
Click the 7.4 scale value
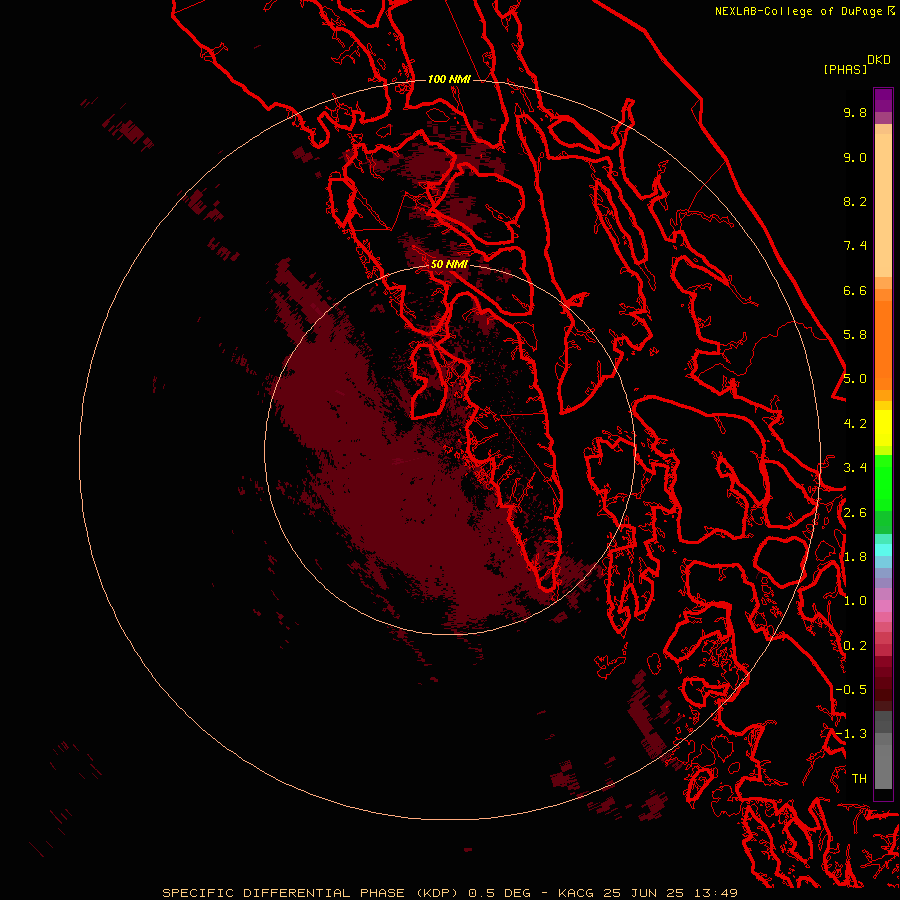click(855, 246)
